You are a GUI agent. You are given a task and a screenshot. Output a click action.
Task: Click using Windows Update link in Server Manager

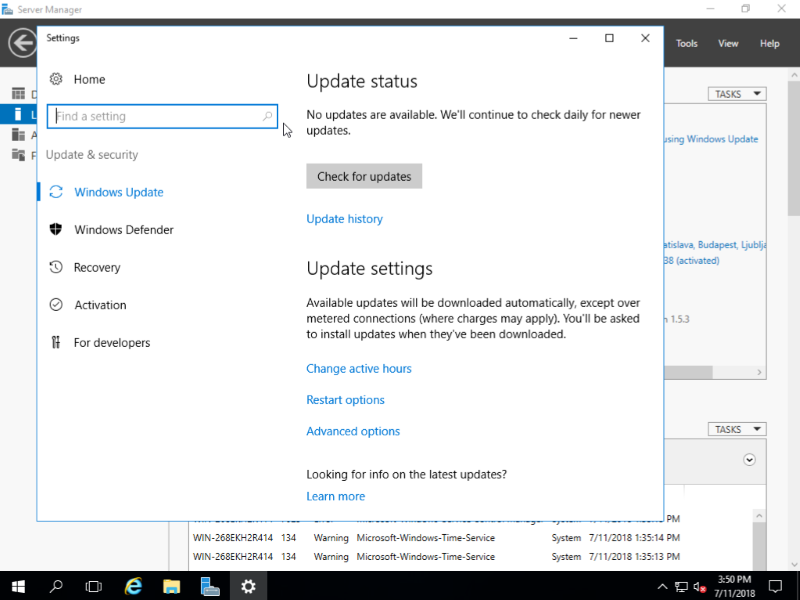point(711,139)
